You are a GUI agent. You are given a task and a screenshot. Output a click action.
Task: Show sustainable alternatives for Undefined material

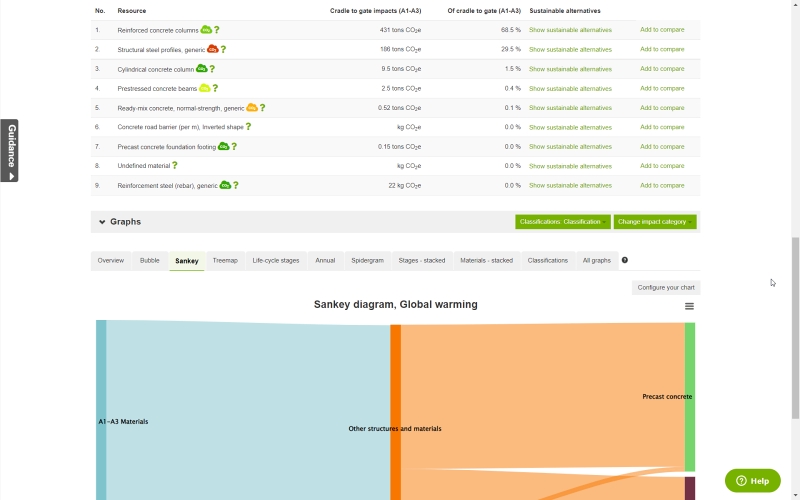570,166
